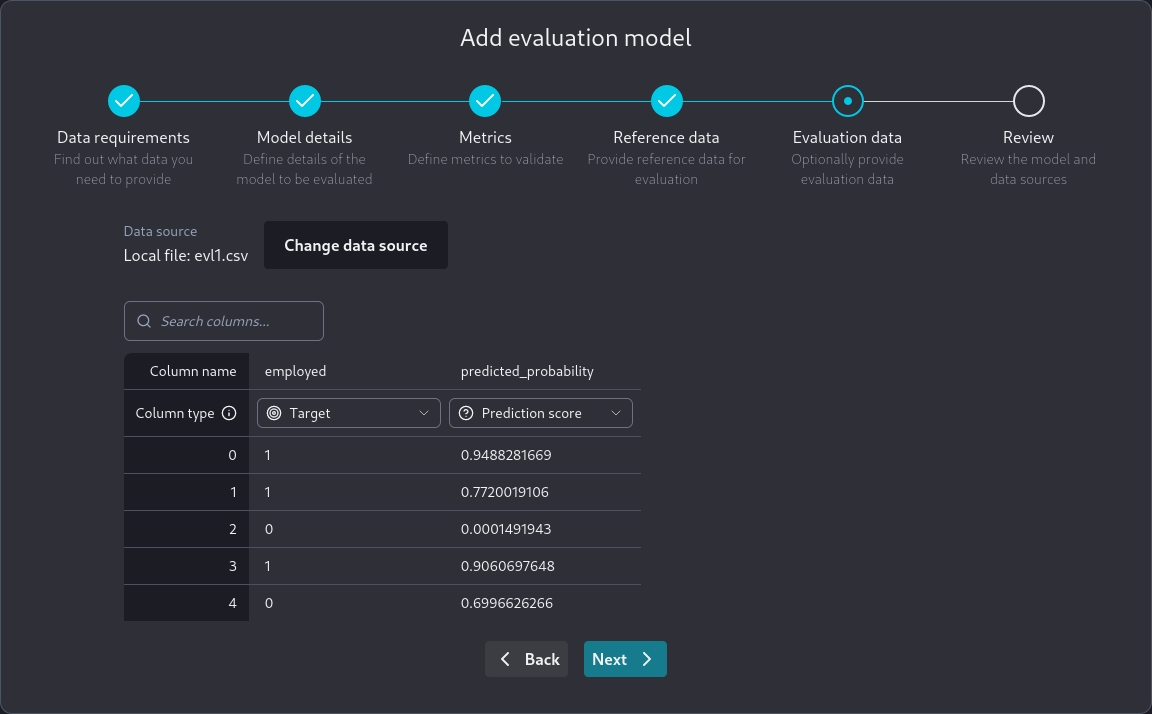Click the Reference data step checkmark icon
This screenshot has width=1152, height=714.
667,101
